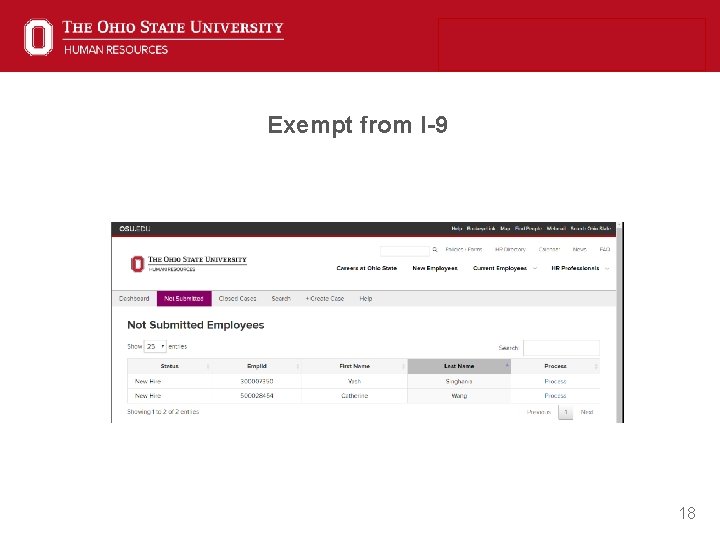Open the Dashboard tab
Viewport: 720px width, 540px height.
click(134, 298)
